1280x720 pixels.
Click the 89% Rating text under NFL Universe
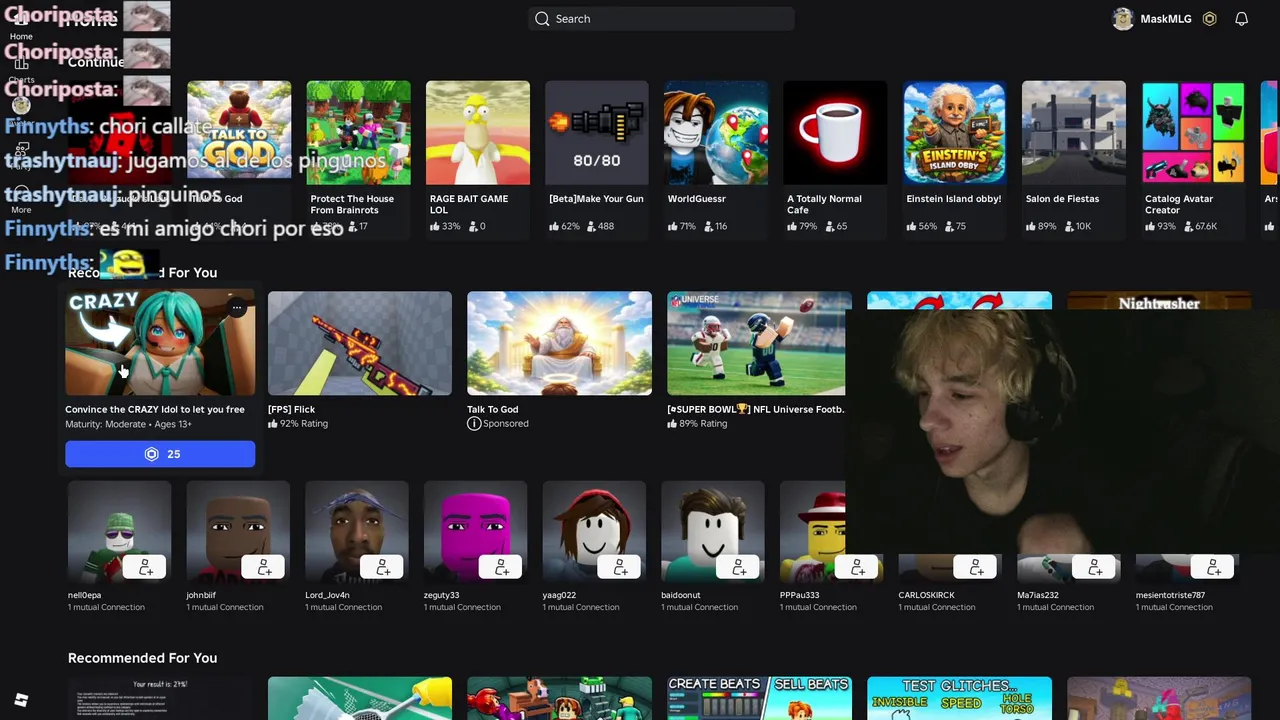[x=703, y=424]
